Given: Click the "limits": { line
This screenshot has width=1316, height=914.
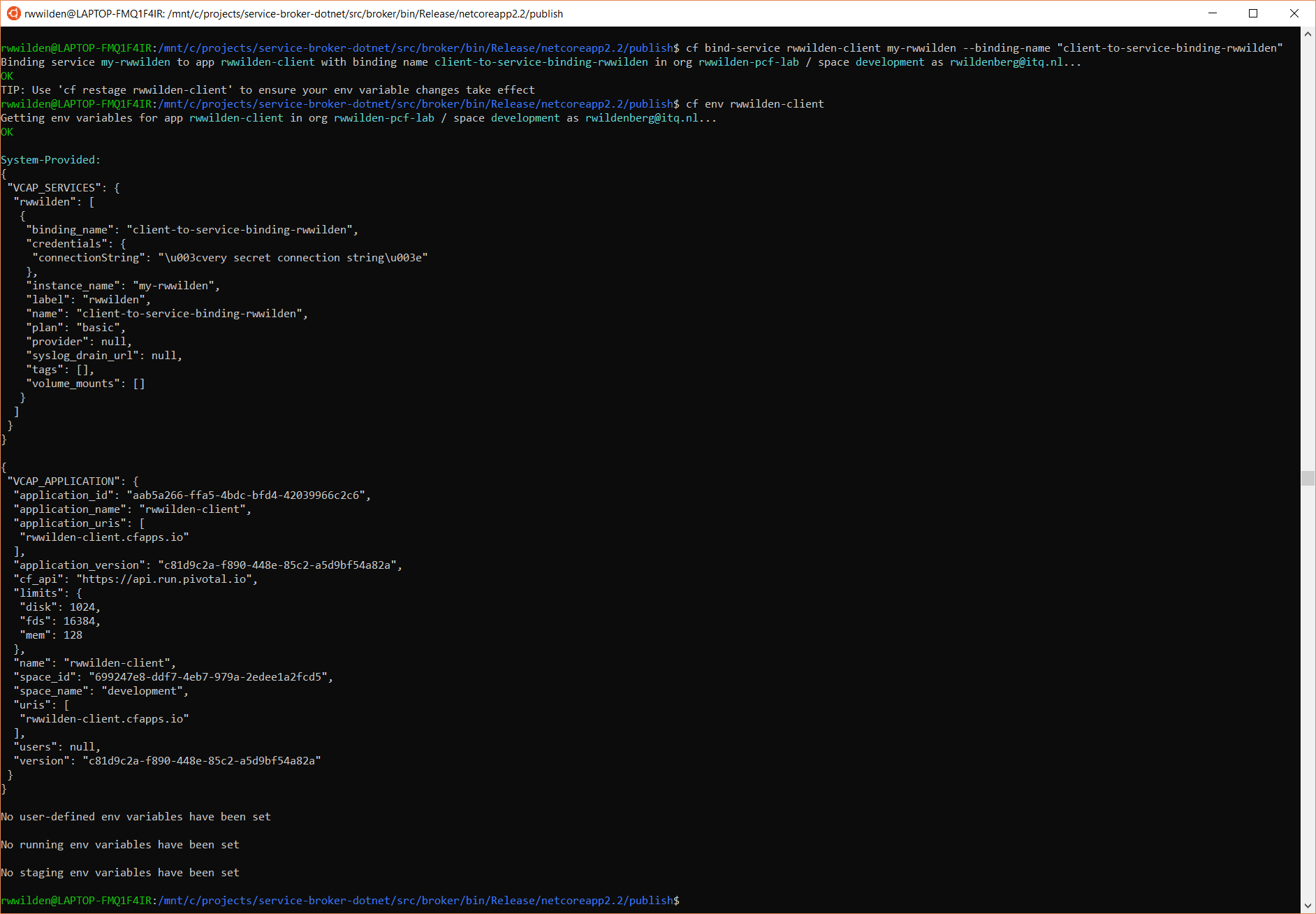Looking at the screenshot, I should click(47, 593).
